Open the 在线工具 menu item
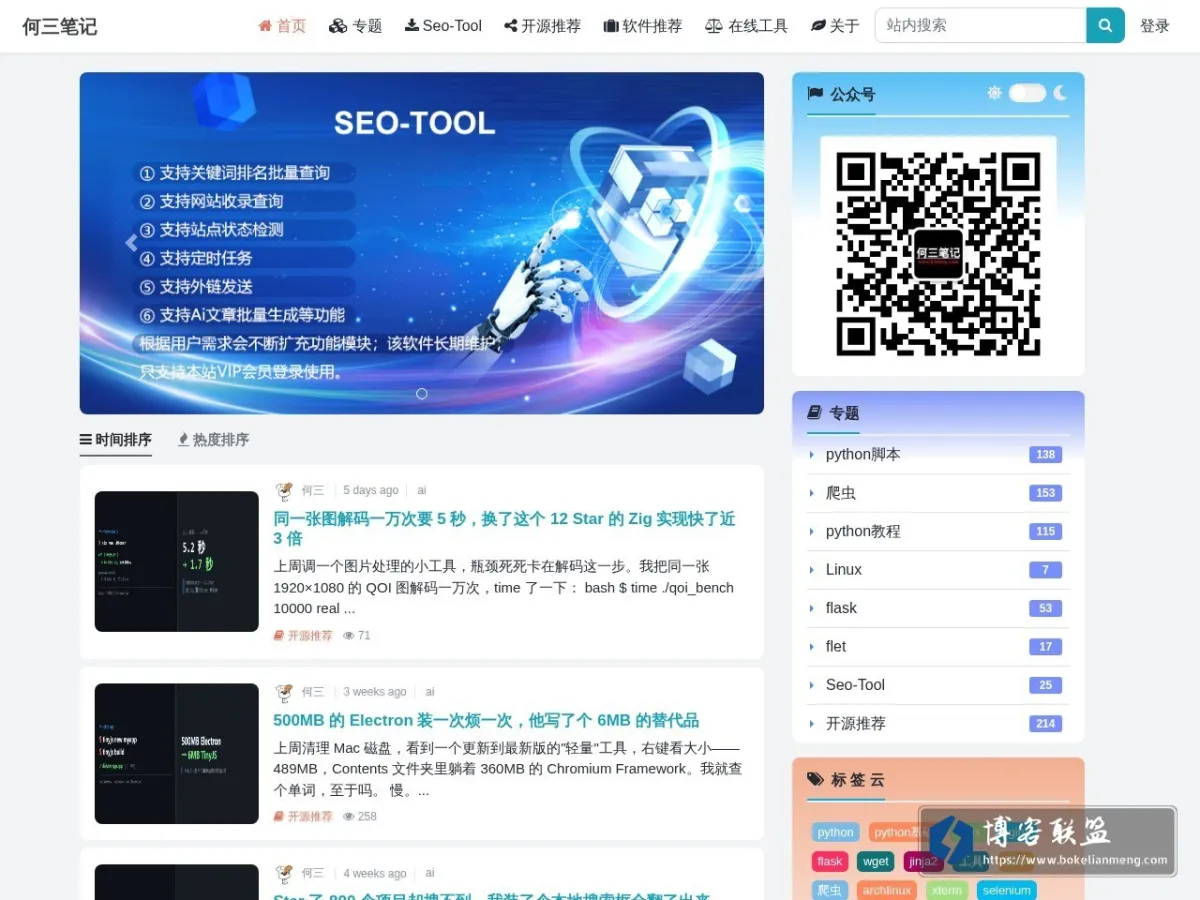Viewport: 1200px width, 900px height. (746, 26)
